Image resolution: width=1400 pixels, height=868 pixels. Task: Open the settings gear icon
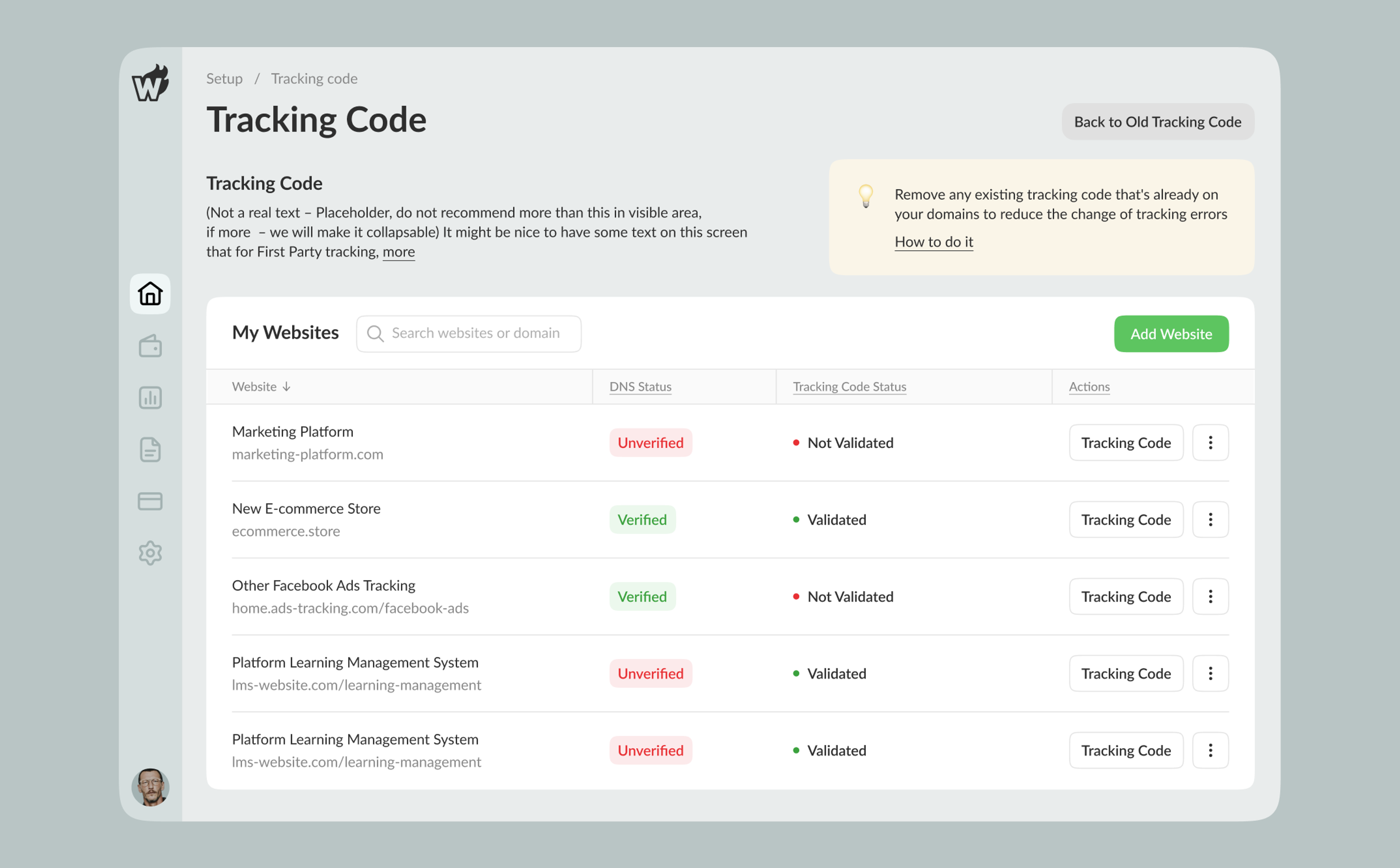(150, 553)
